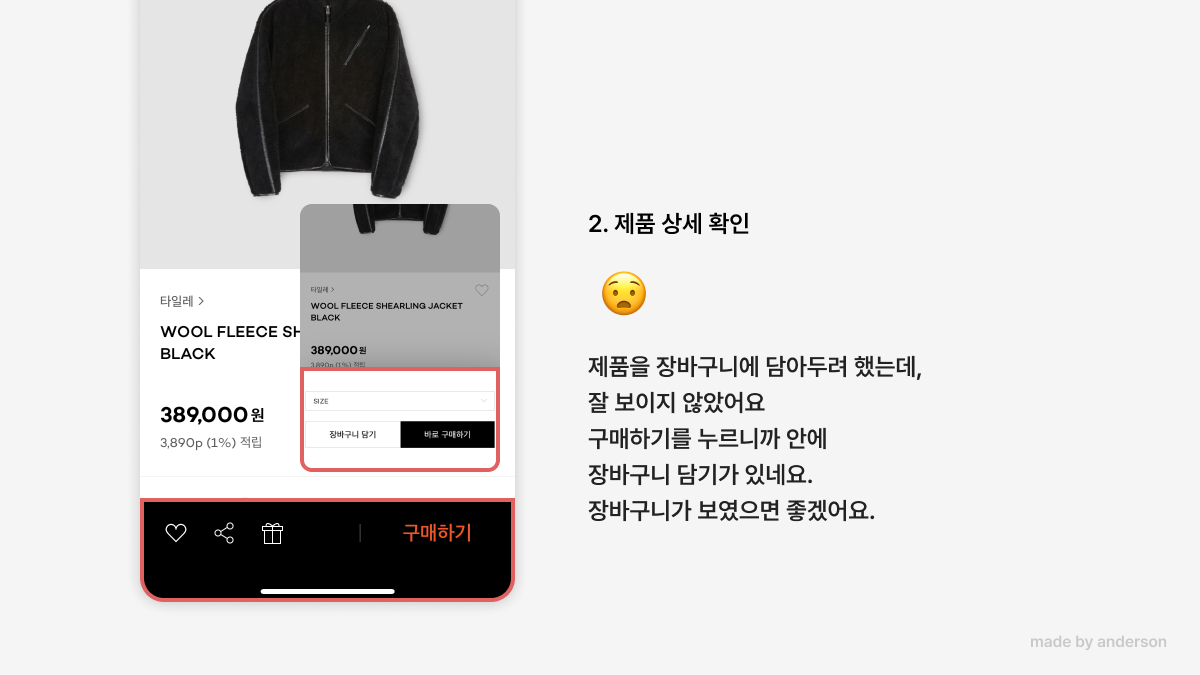This screenshot has height=675, width=1200.
Task: Click the WOOL FLEECE SHEARLING JACKET title in the inset
Action: [386, 312]
